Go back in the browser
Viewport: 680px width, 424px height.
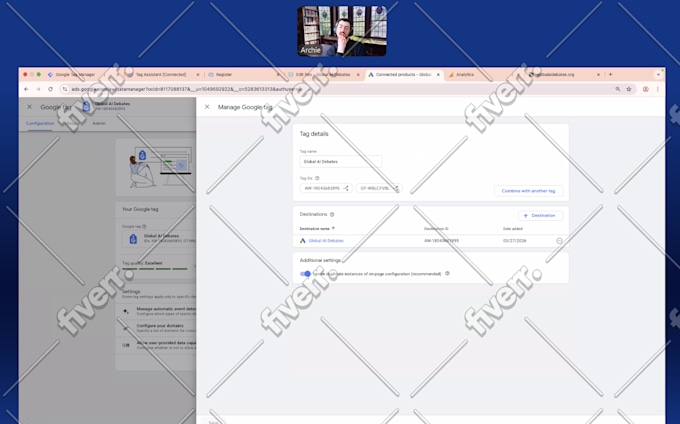[x=26, y=89]
